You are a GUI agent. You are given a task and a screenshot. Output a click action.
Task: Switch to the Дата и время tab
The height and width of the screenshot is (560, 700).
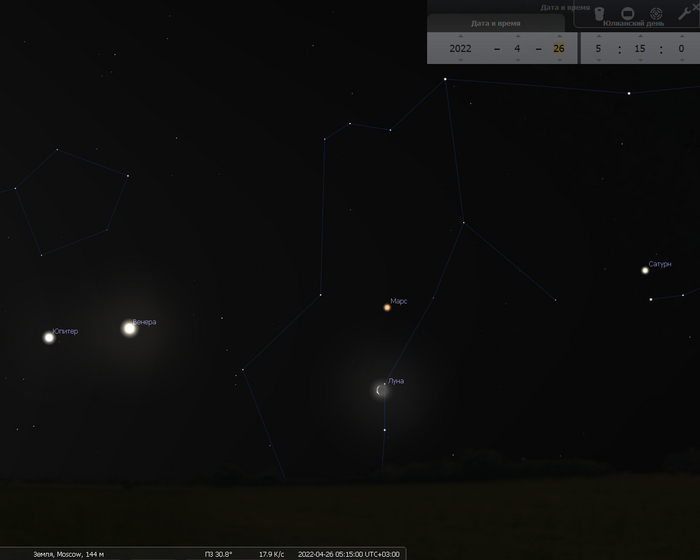496,23
